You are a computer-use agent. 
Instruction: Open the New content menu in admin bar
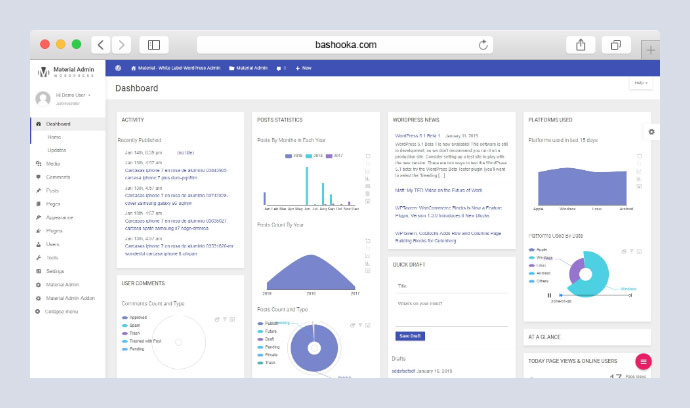coord(304,68)
